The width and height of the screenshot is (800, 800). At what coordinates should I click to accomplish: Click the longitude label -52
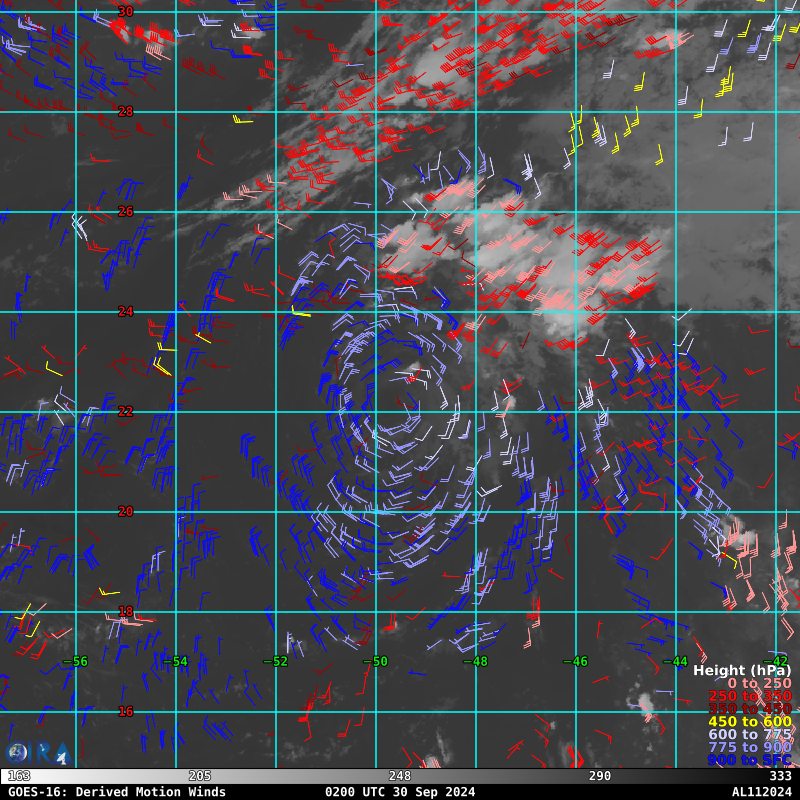276,661
